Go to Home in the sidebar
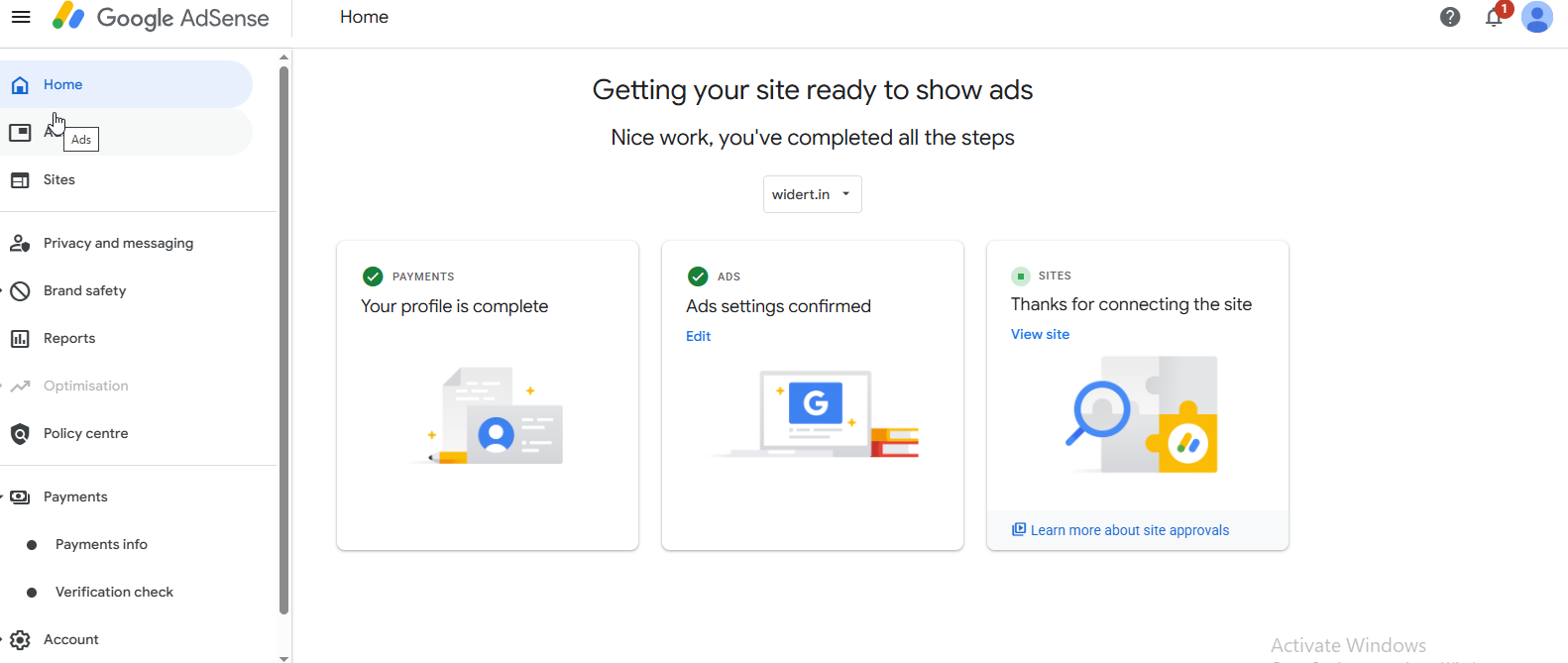 (126, 84)
